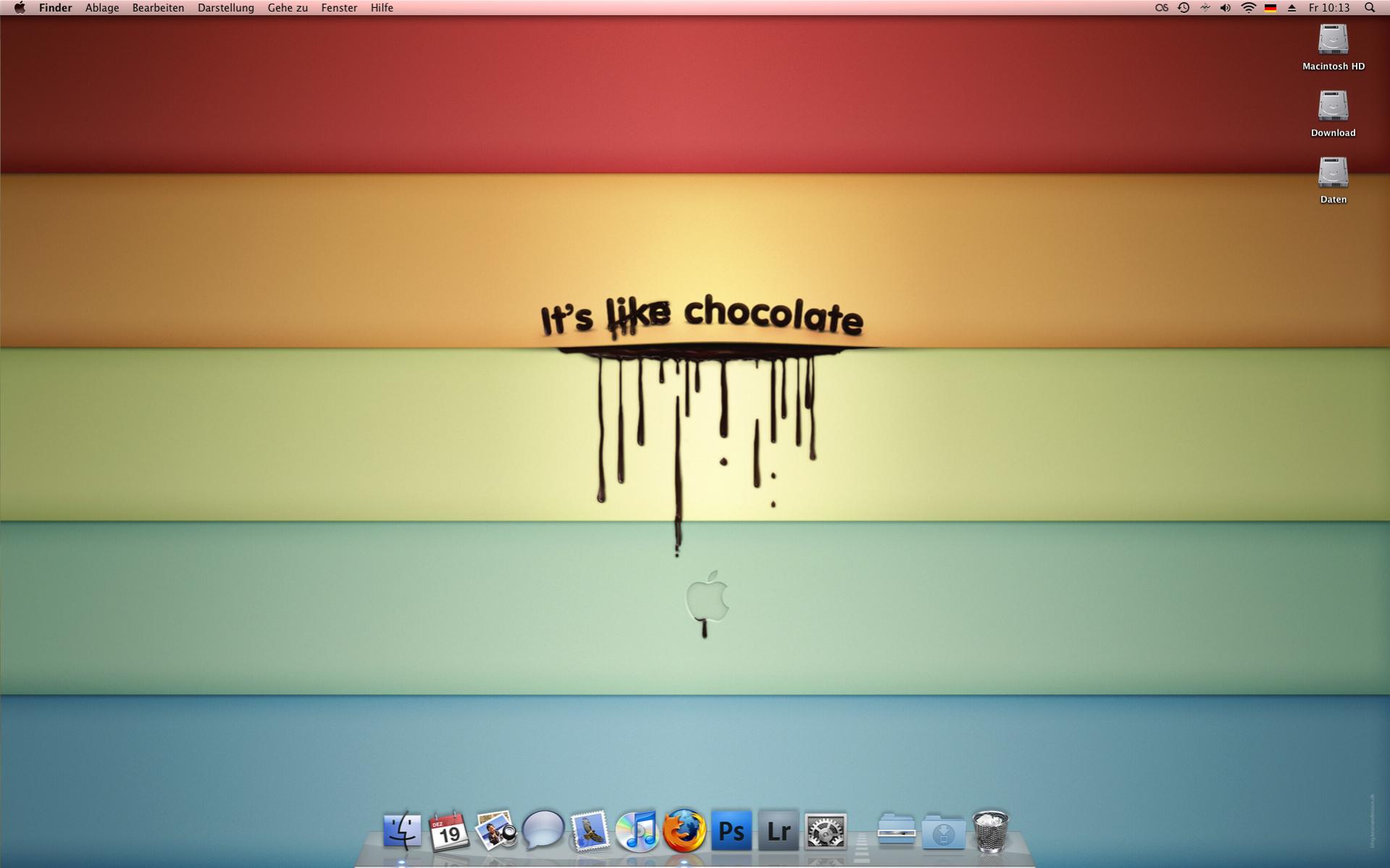
Task: Select the Macintosh HD drive icon
Action: coord(1333,39)
